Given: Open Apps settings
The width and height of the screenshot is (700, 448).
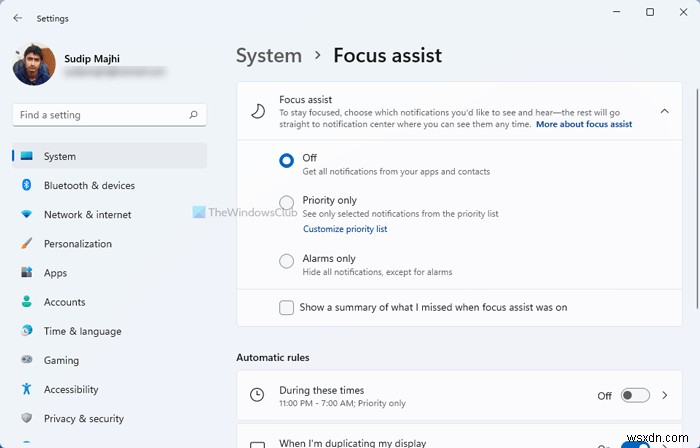Looking at the screenshot, I should pyautogui.click(x=109, y=272).
